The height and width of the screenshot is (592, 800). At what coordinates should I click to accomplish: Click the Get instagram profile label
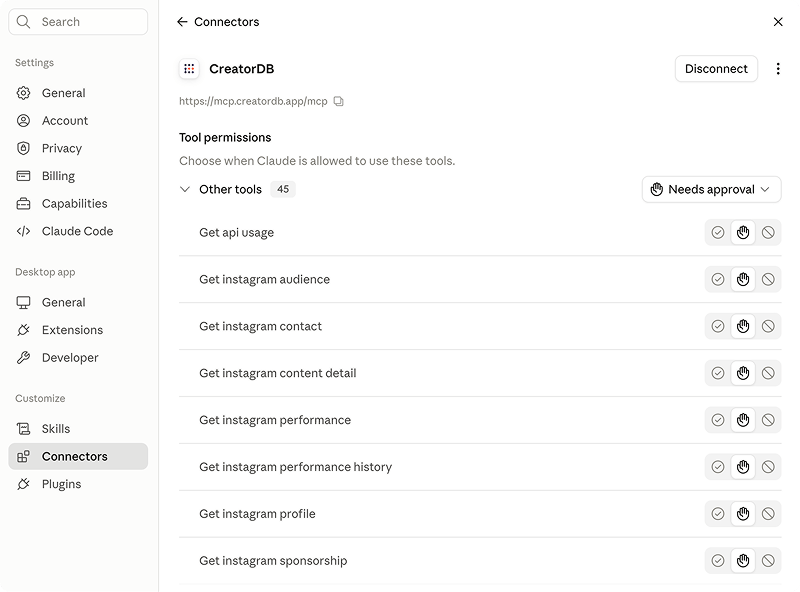[x=257, y=514]
